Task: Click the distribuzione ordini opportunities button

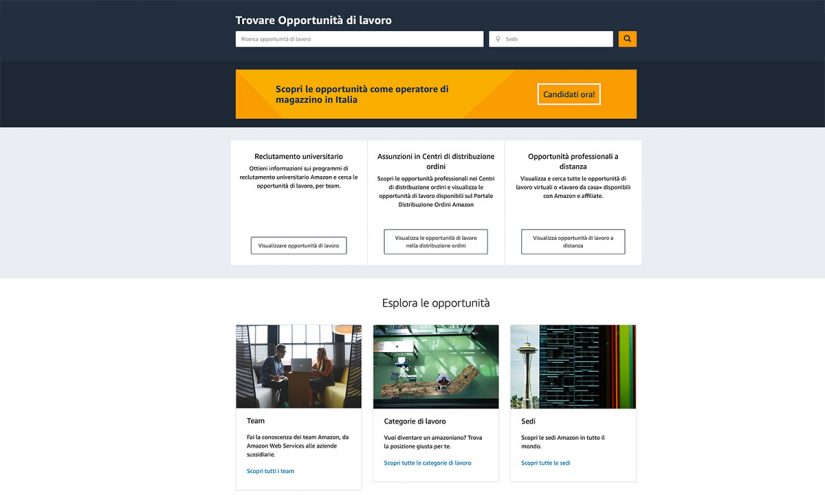Action: pyautogui.click(x=436, y=241)
